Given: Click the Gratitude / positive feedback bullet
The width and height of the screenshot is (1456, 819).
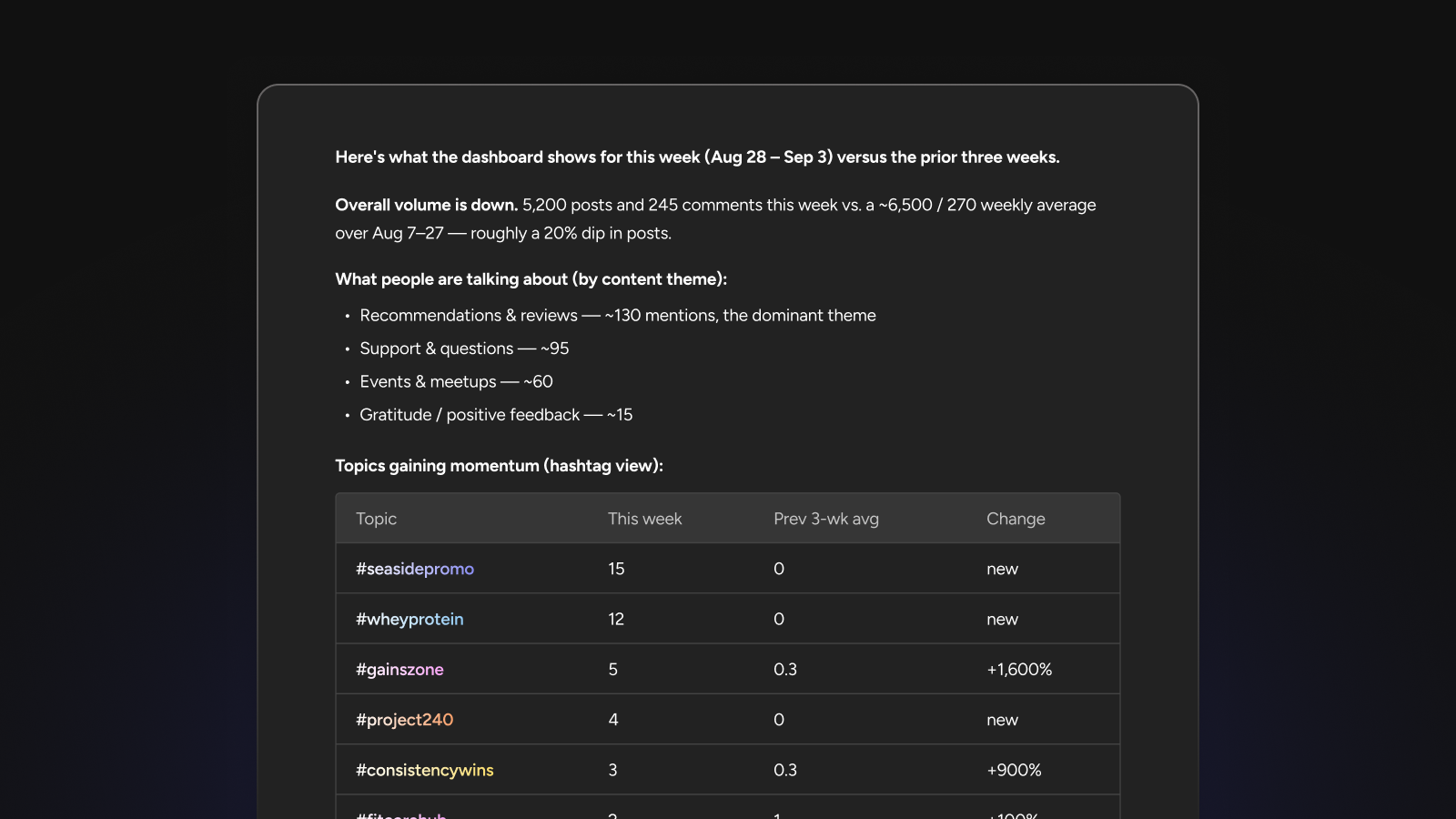Looking at the screenshot, I should point(496,415).
